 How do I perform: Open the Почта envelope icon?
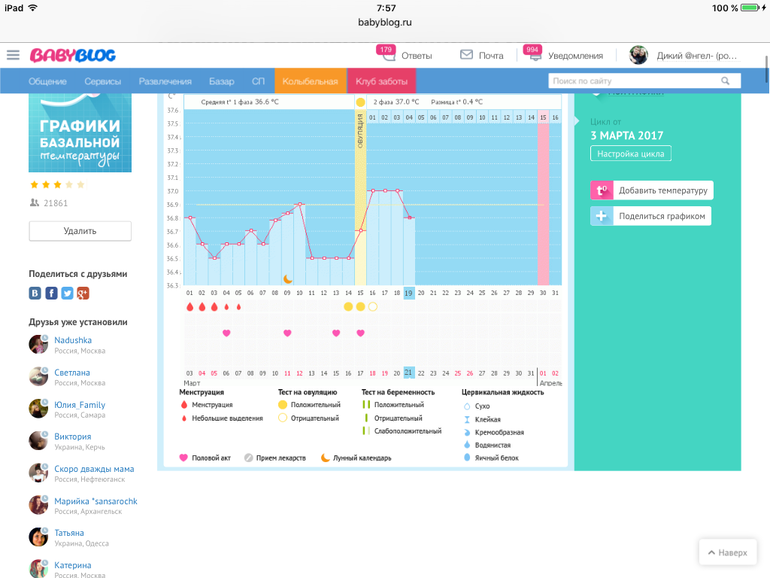click(x=466, y=55)
